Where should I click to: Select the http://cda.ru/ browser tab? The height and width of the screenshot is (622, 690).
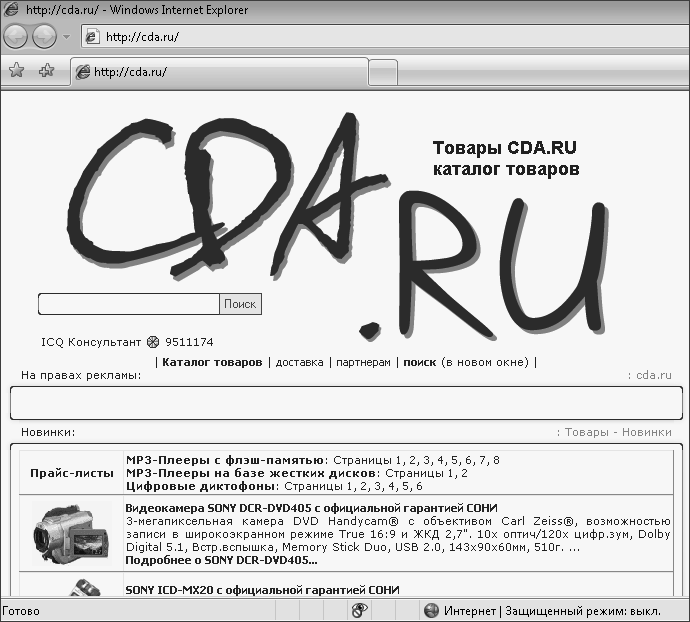pyautogui.click(x=218, y=72)
